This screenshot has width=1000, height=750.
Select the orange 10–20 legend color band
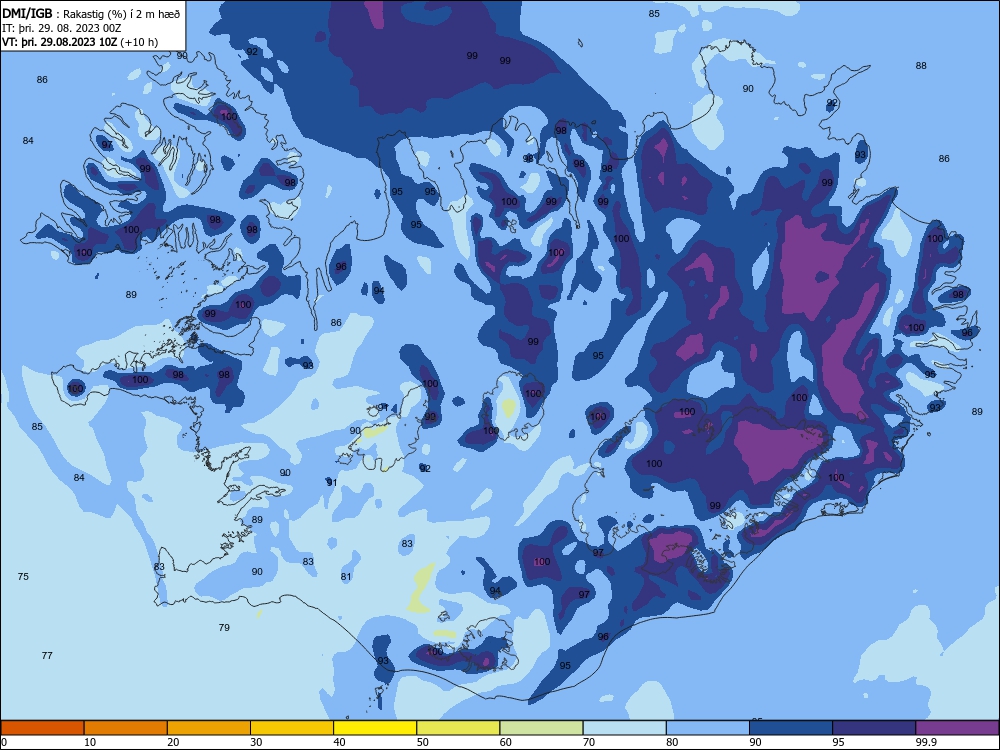pyautogui.click(x=126, y=728)
